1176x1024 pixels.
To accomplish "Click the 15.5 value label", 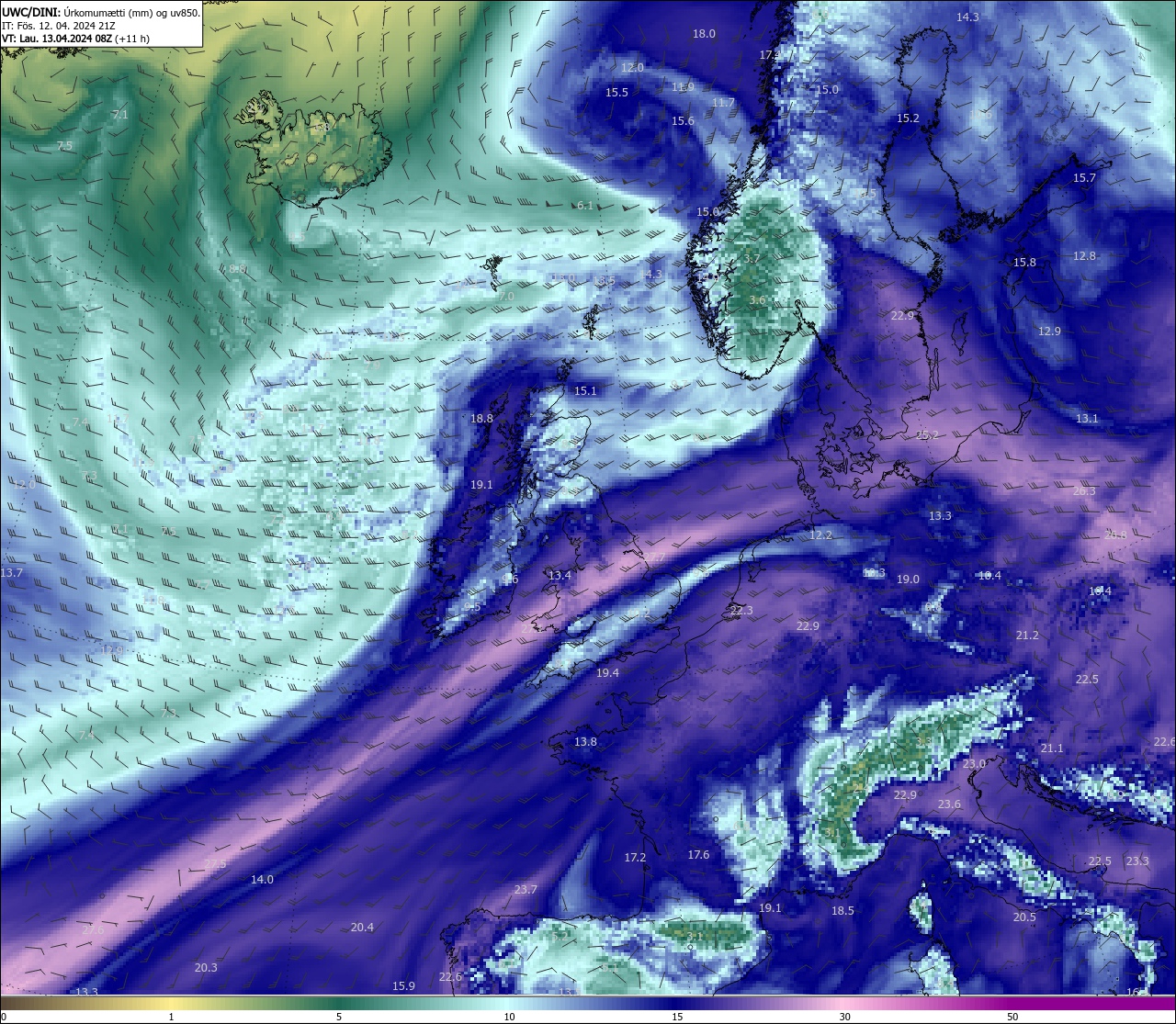I will click(x=617, y=93).
